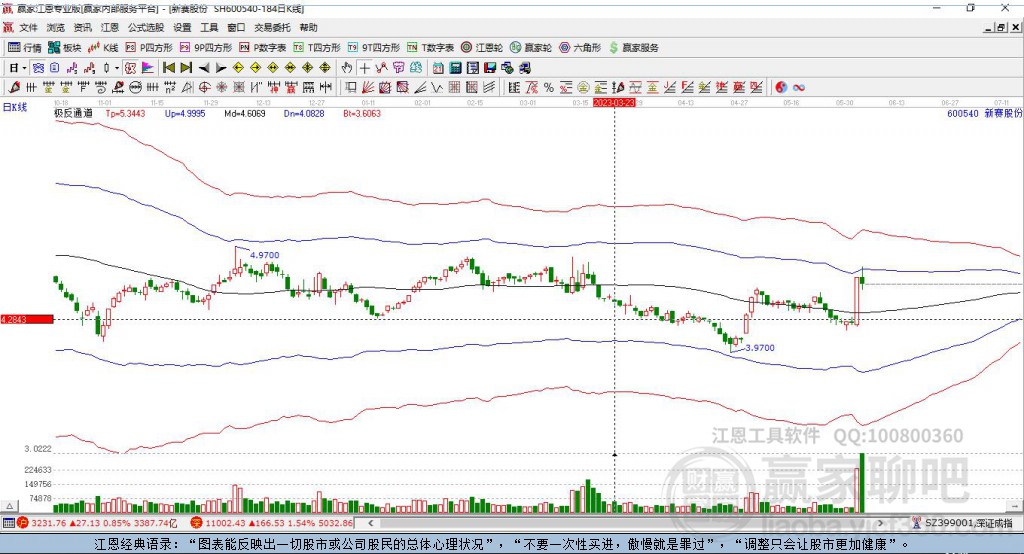Select the red fan lines tool
1024x554 pixels.
coord(368,87)
